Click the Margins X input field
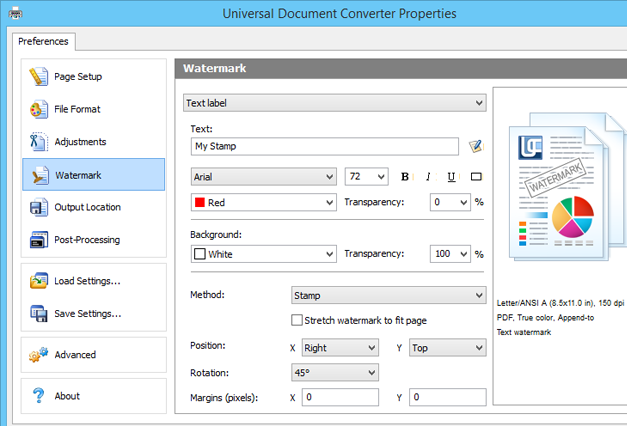Viewport: 627px width, 426px height. [x=340, y=397]
